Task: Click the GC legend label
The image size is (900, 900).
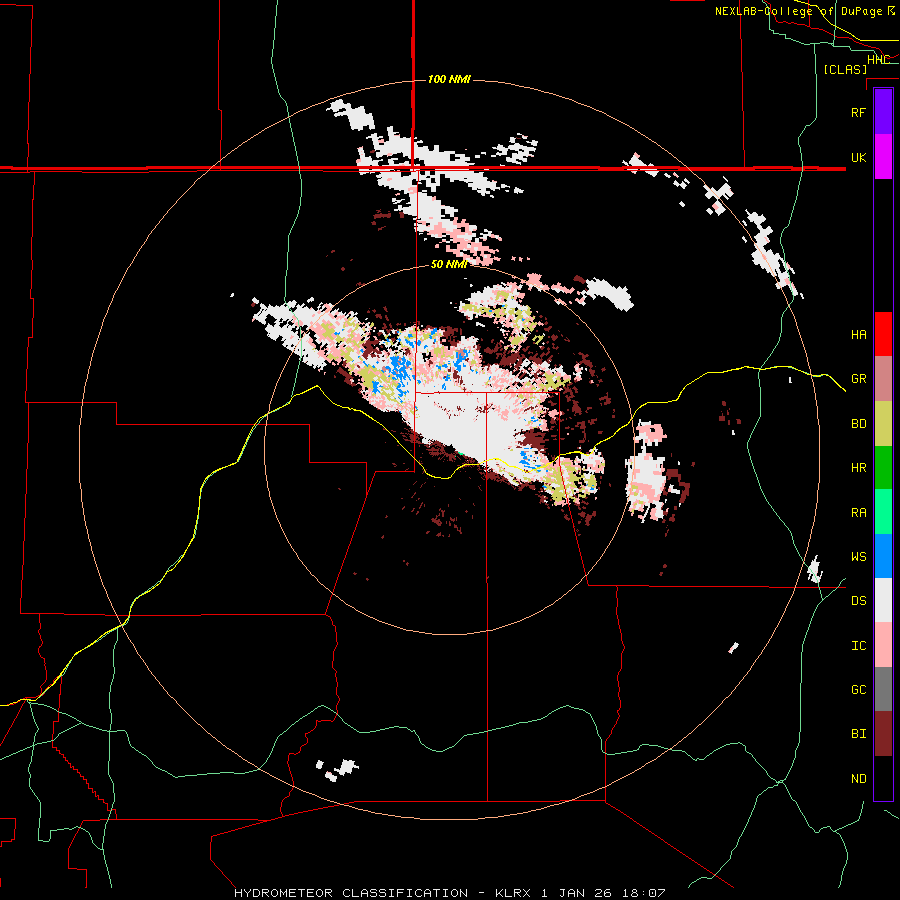Action: 858,690
